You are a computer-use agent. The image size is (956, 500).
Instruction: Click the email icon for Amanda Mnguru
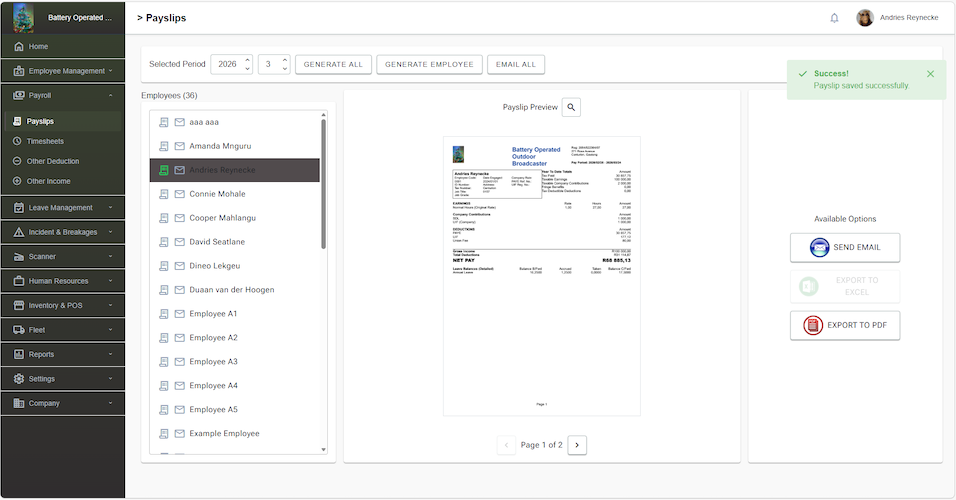[180, 146]
